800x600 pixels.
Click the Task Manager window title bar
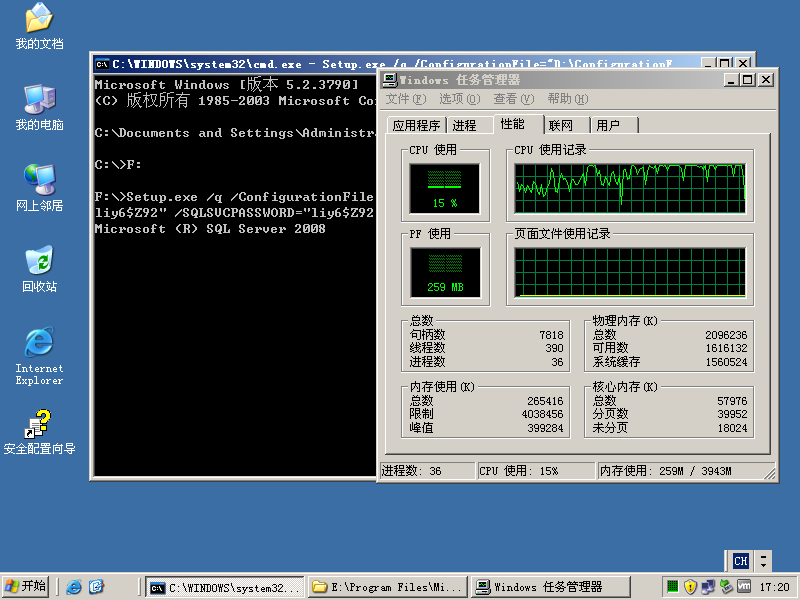[x=577, y=80]
